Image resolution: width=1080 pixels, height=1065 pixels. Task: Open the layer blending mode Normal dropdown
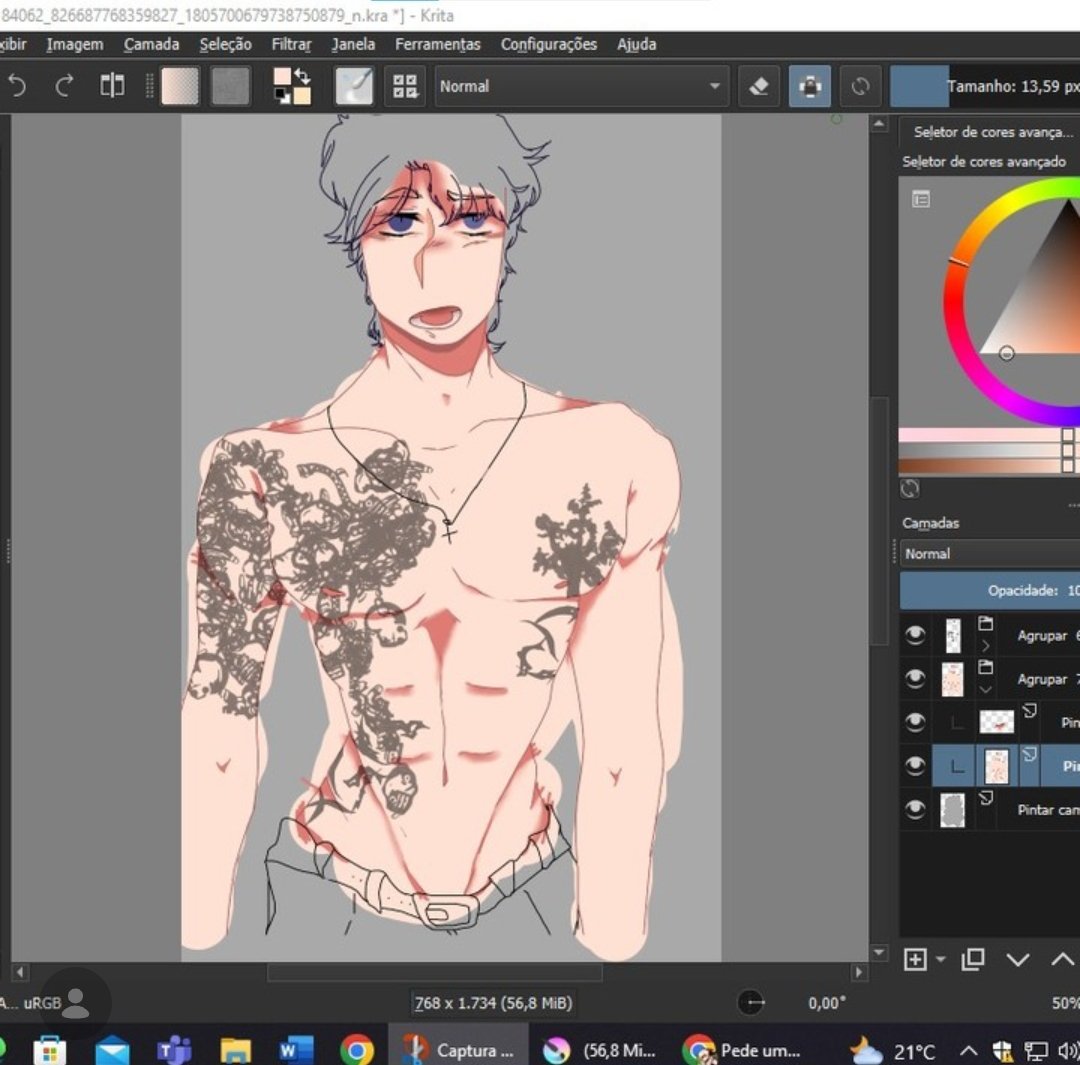[x=990, y=553]
